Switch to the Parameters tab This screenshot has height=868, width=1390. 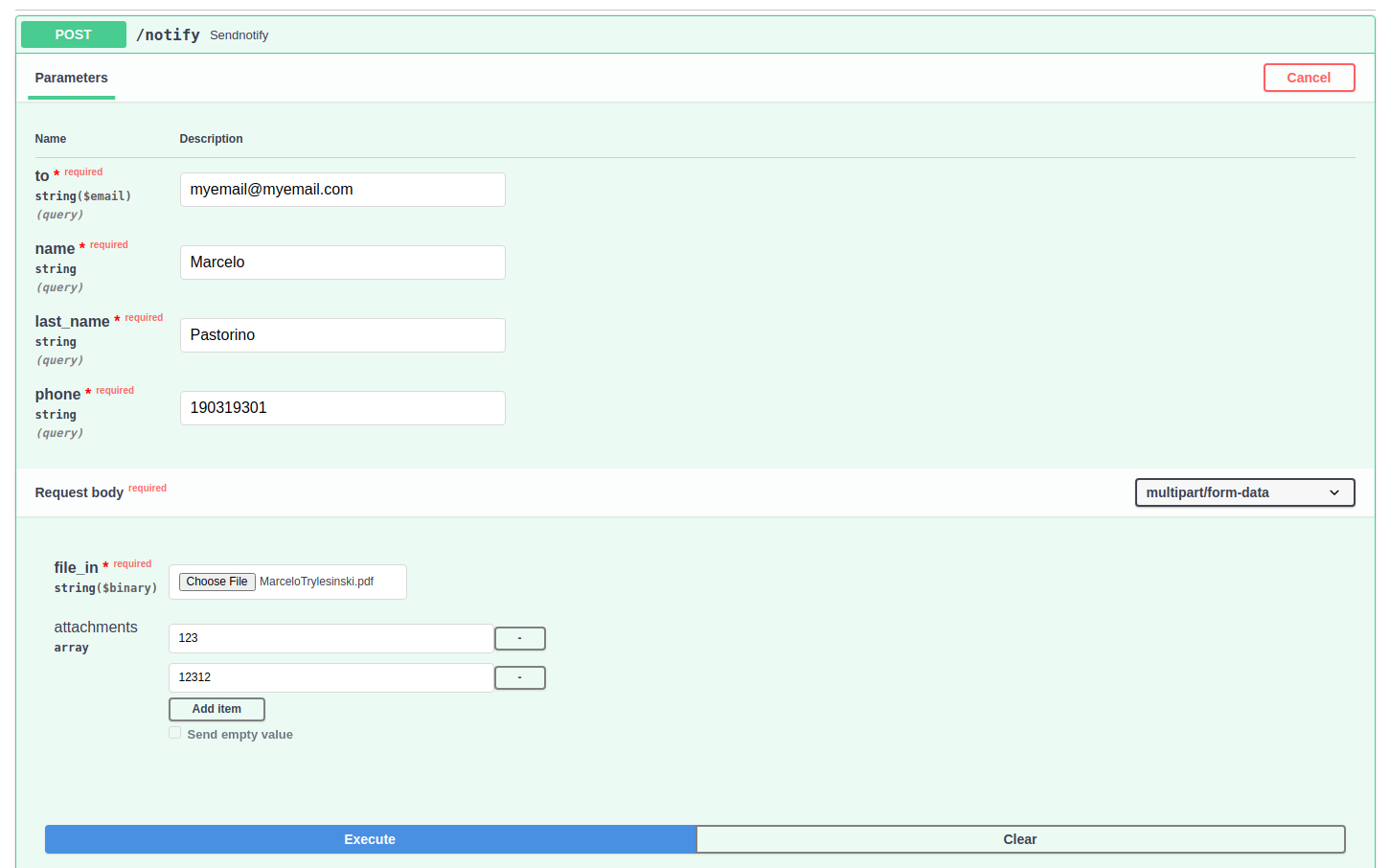pos(71,78)
